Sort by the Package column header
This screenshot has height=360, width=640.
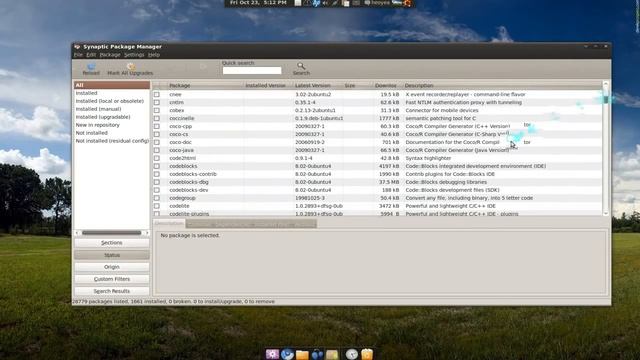point(205,86)
